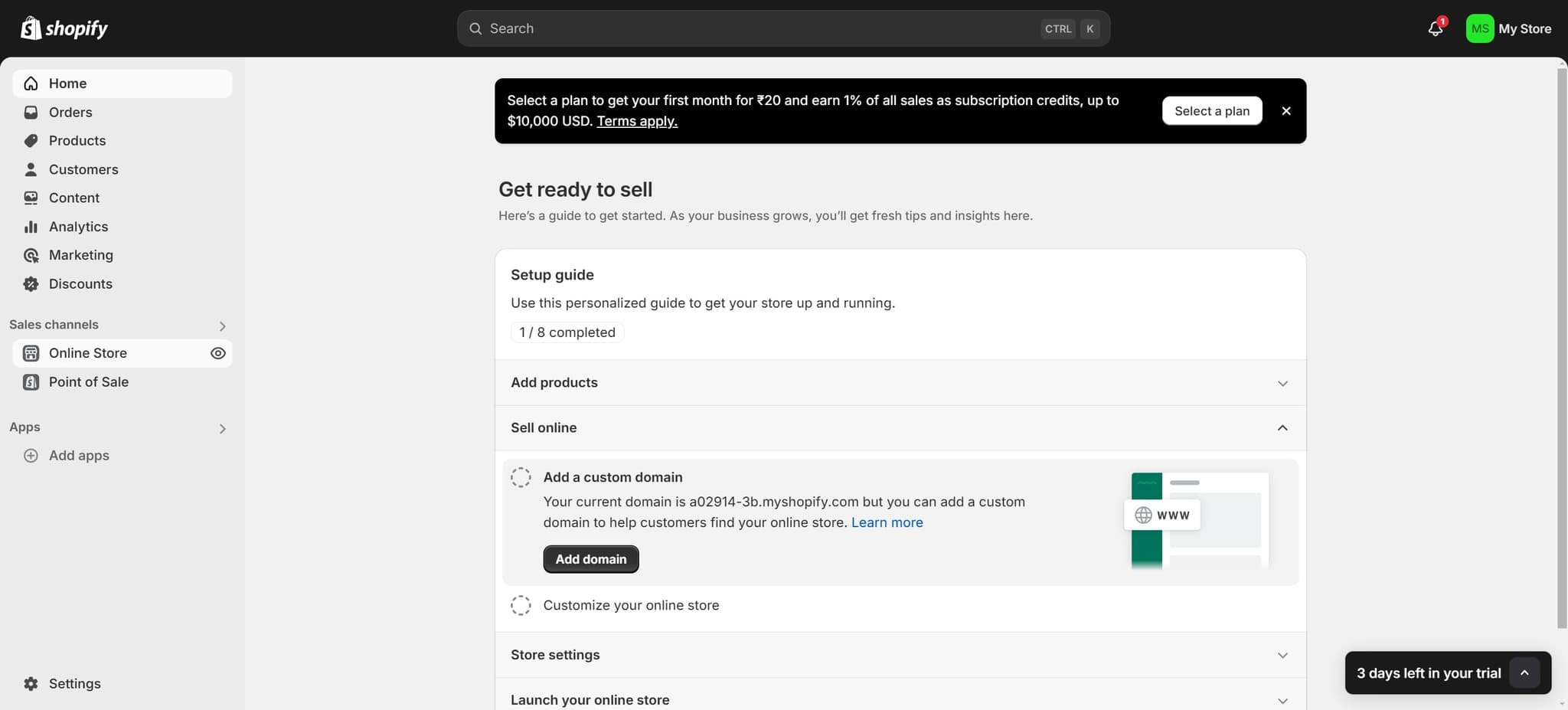Click the Marketing target icon
1568x710 pixels.
pos(31,255)
